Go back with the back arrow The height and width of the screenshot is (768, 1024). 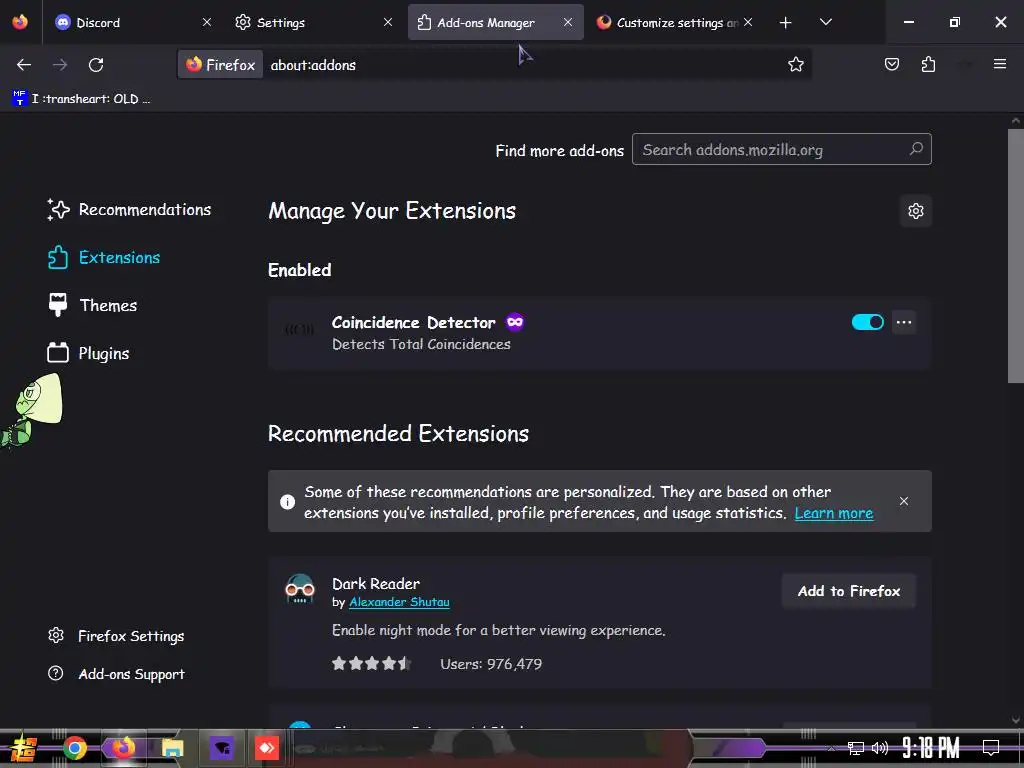point(24,65)
